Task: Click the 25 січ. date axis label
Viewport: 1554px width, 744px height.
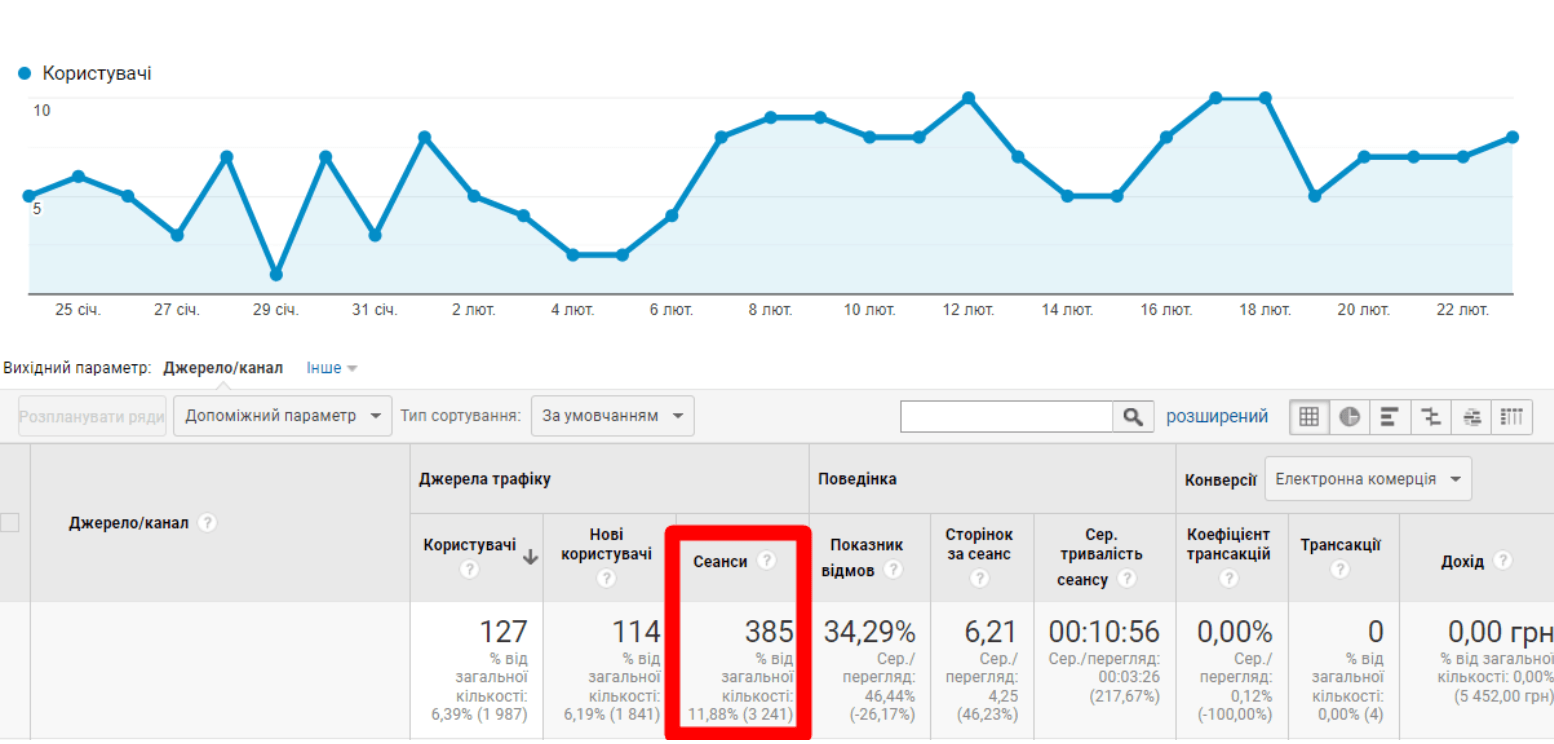Action: click(78, 310)
